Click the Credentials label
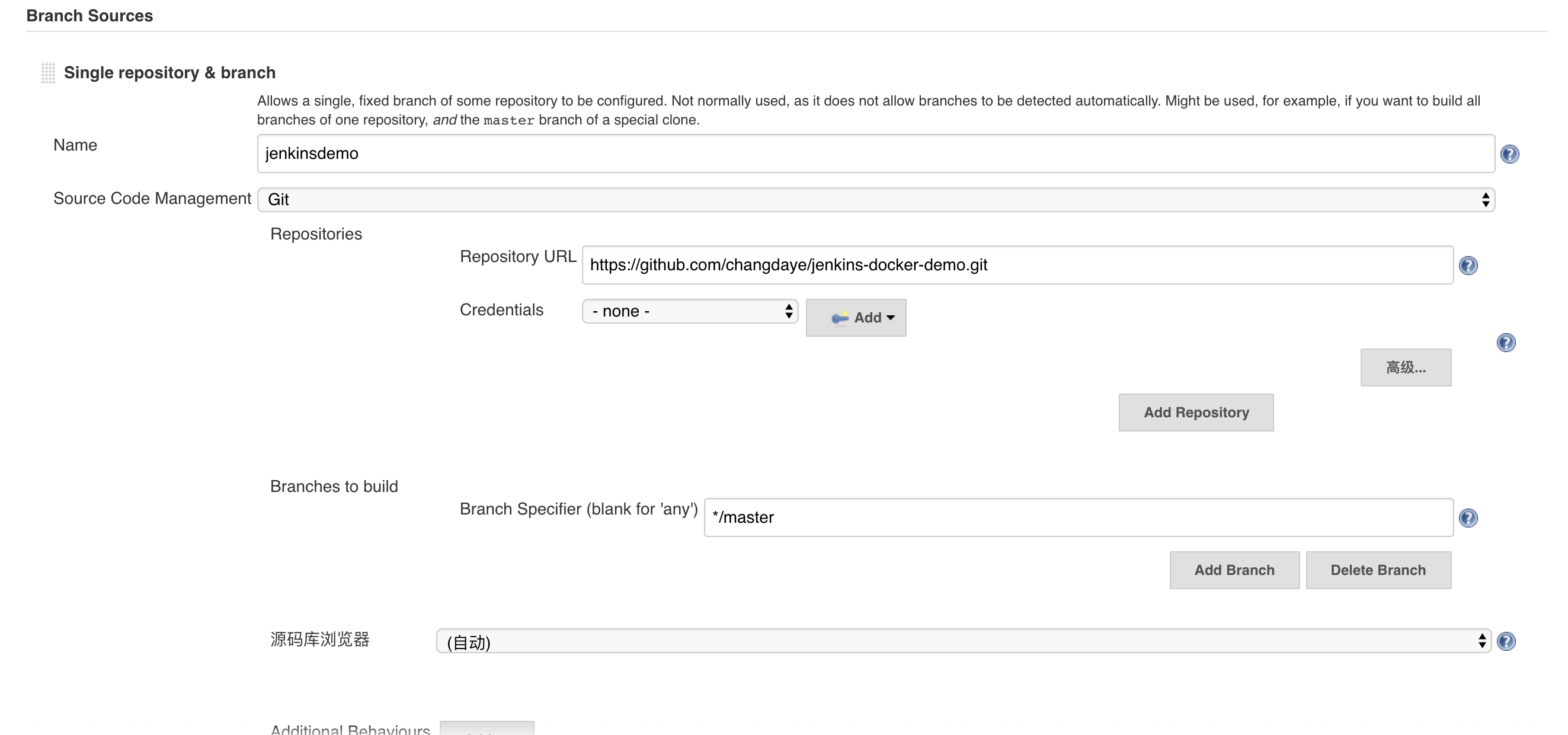Image resolution: width=1568 pixels, height=735 pixels. [x=501, y=310]
